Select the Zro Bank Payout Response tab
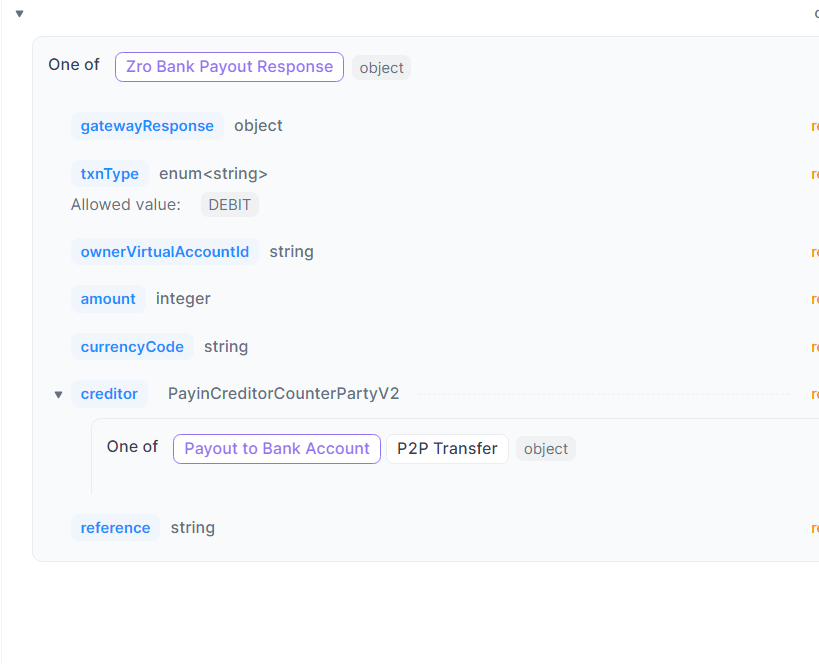This screenshot has width=819, height=664. (x=229, y=67)
